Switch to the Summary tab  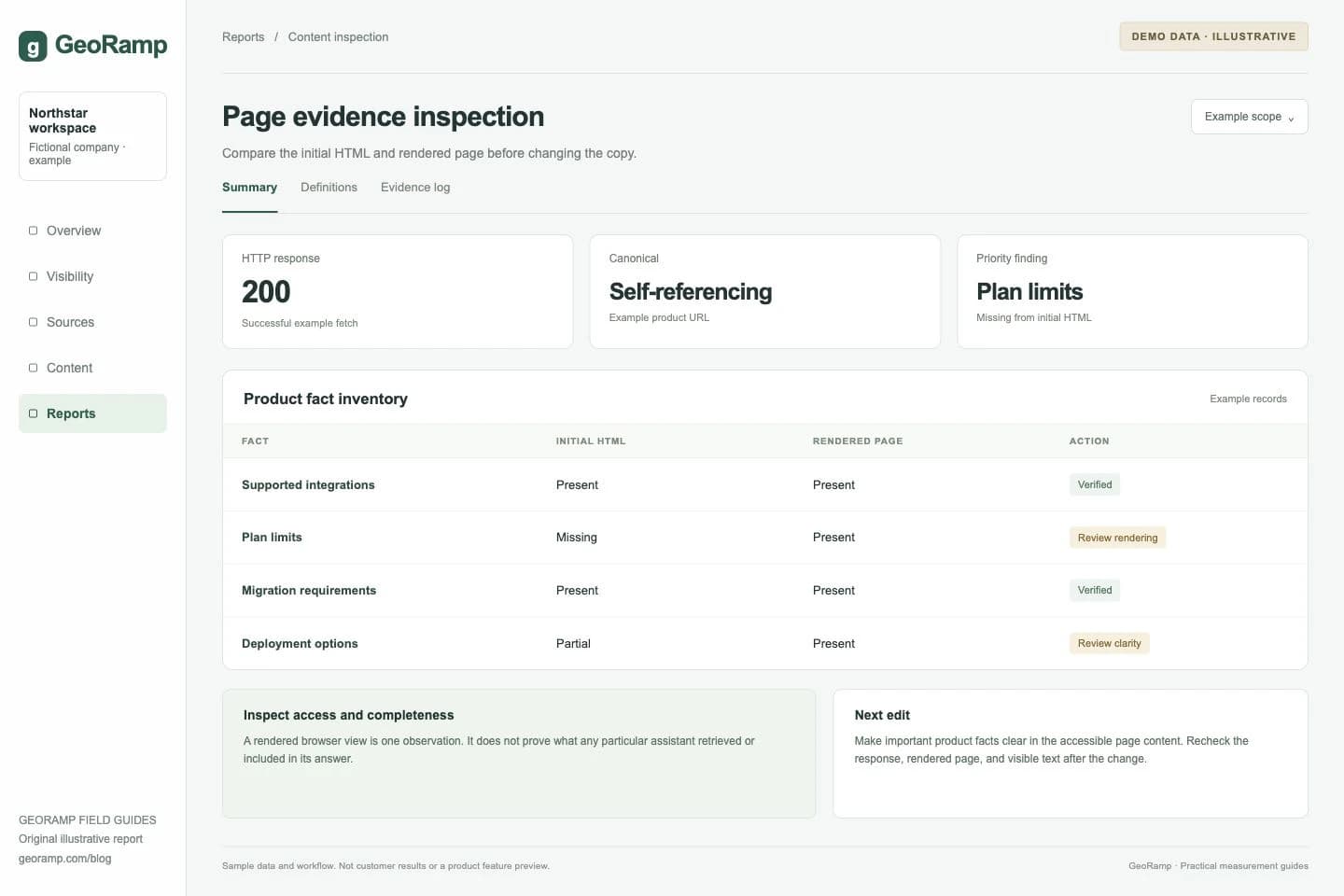[x=249, y=188]
